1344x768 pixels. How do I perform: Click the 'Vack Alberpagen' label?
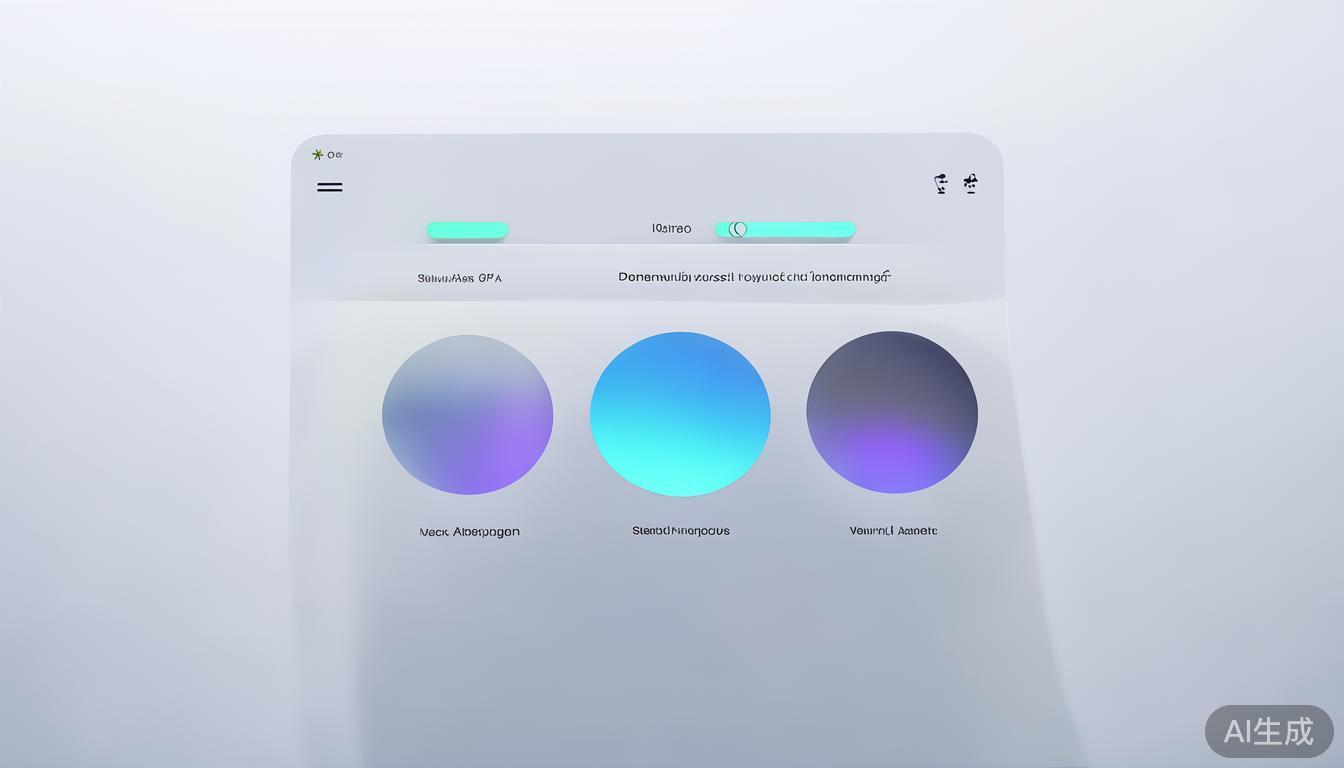(x=469, y=532)
